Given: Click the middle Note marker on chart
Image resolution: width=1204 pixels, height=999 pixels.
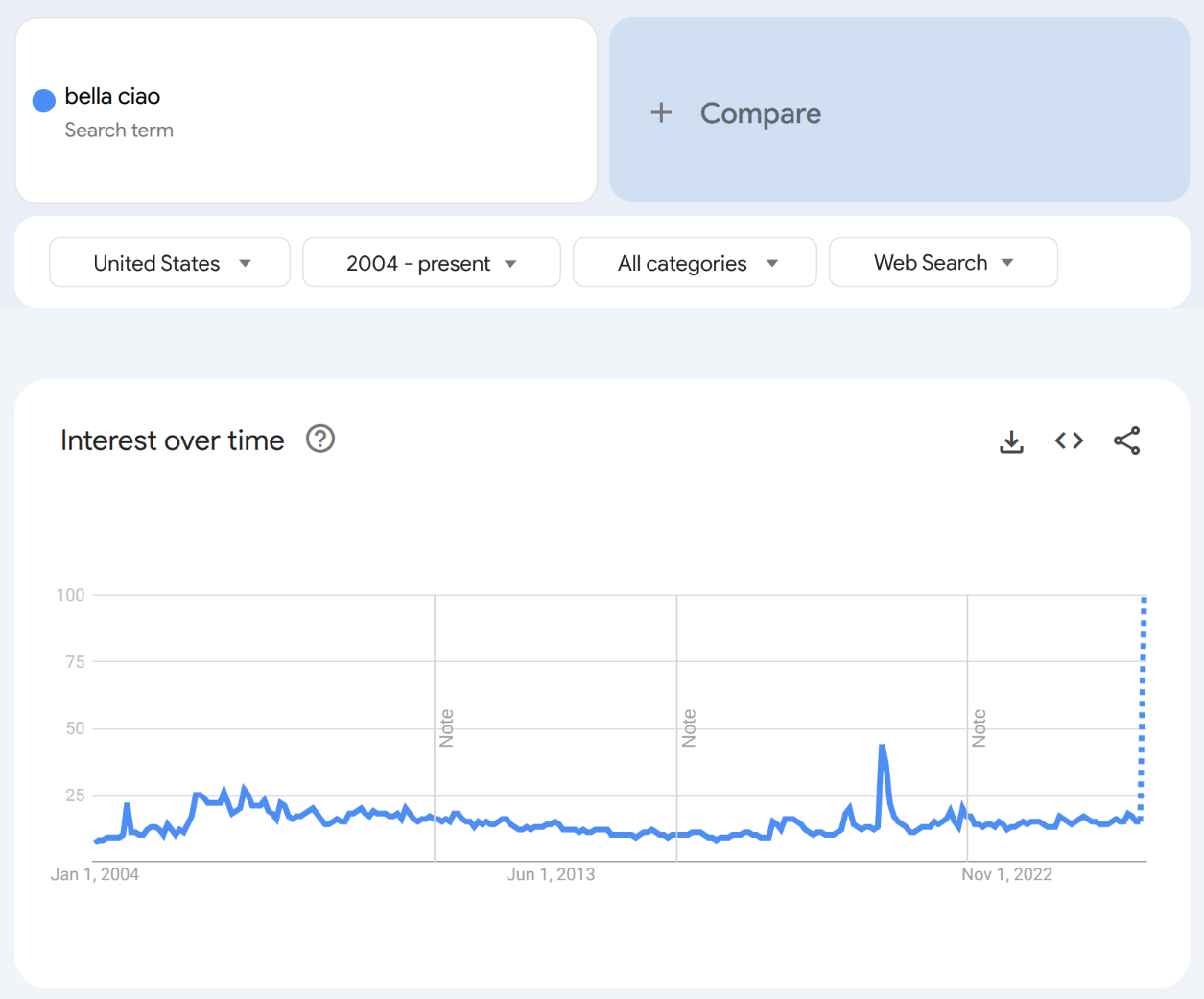Looking at the screenshot, I should (x=689, y=728).
